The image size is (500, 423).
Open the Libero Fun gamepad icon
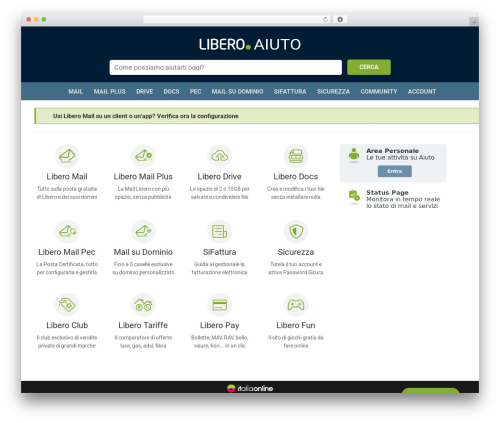pyautogui.click(x=296, y=305)
